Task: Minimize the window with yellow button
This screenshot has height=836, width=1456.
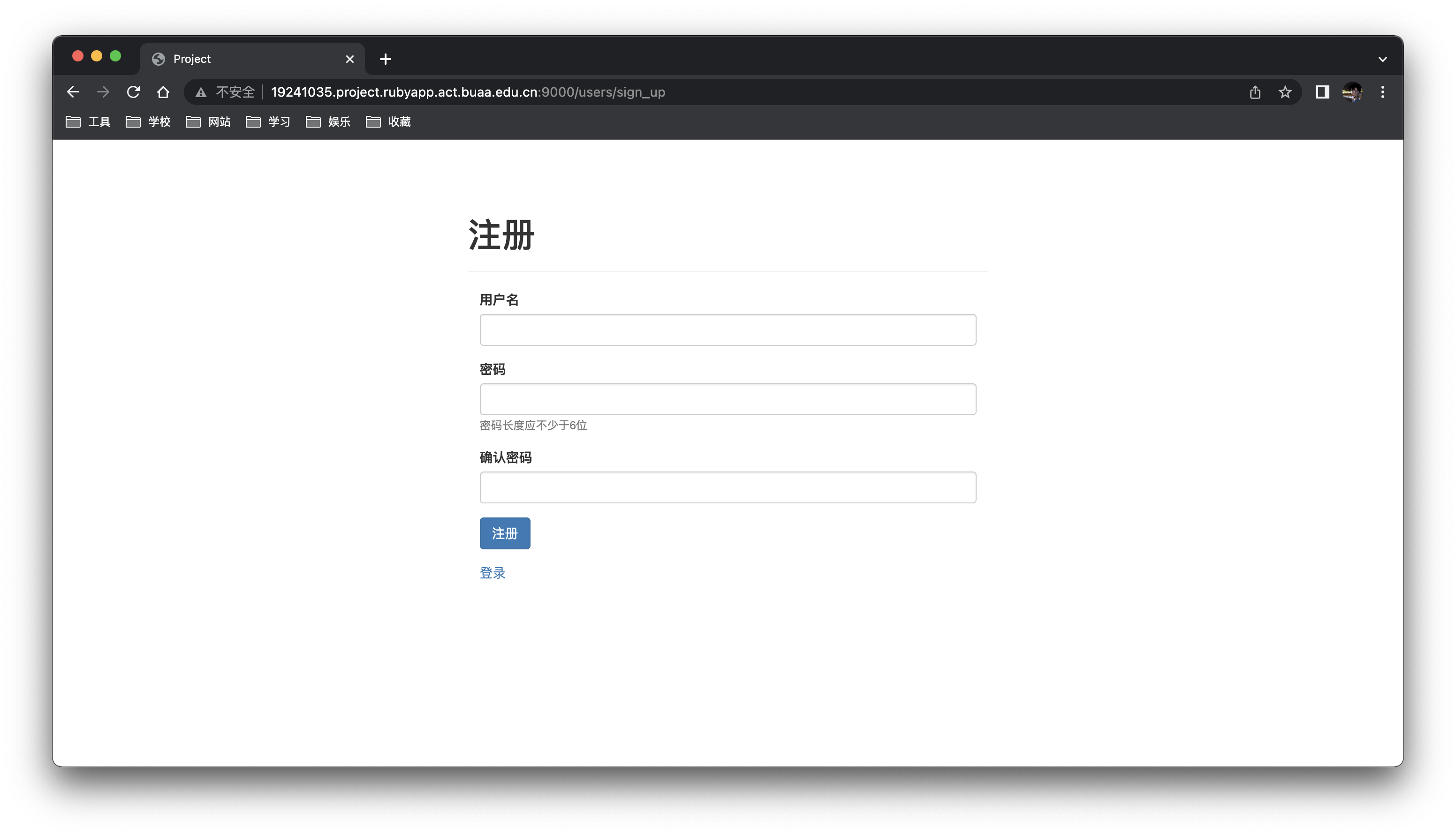Action: [x=97, y=56]
